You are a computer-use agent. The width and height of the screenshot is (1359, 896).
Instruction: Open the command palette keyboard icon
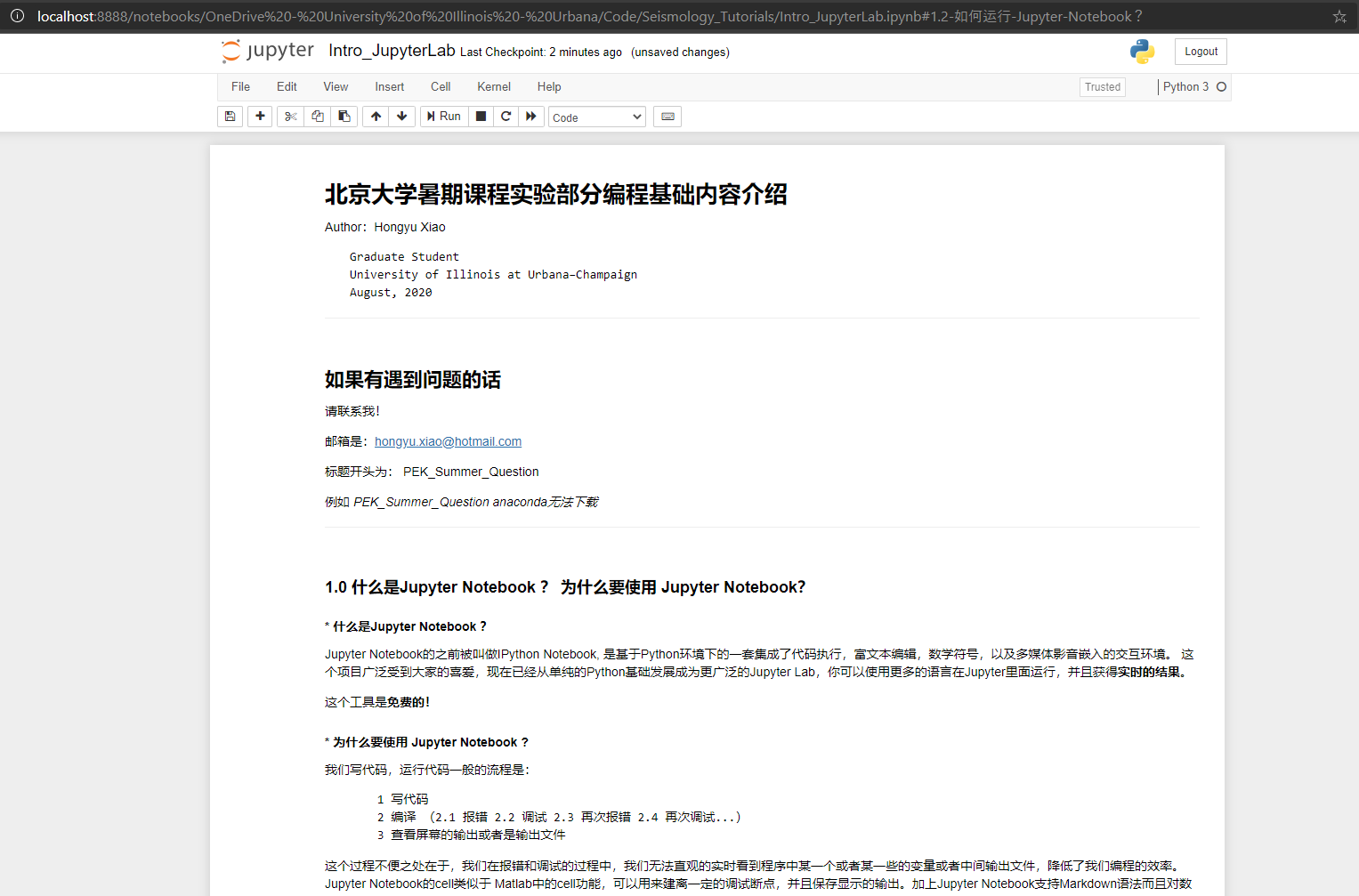(667, 117)
